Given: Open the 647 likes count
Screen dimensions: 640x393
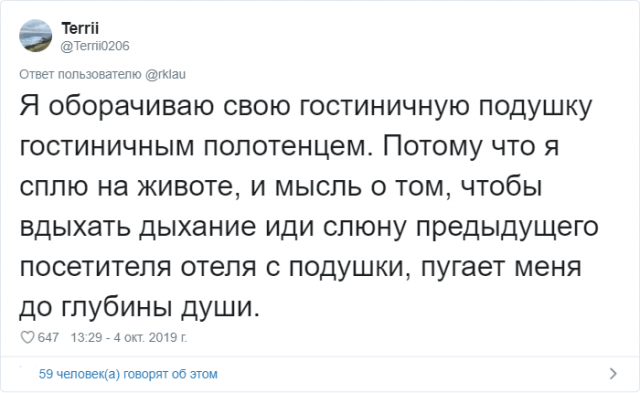Looking at the screenshot, I should tap(48, 337).
